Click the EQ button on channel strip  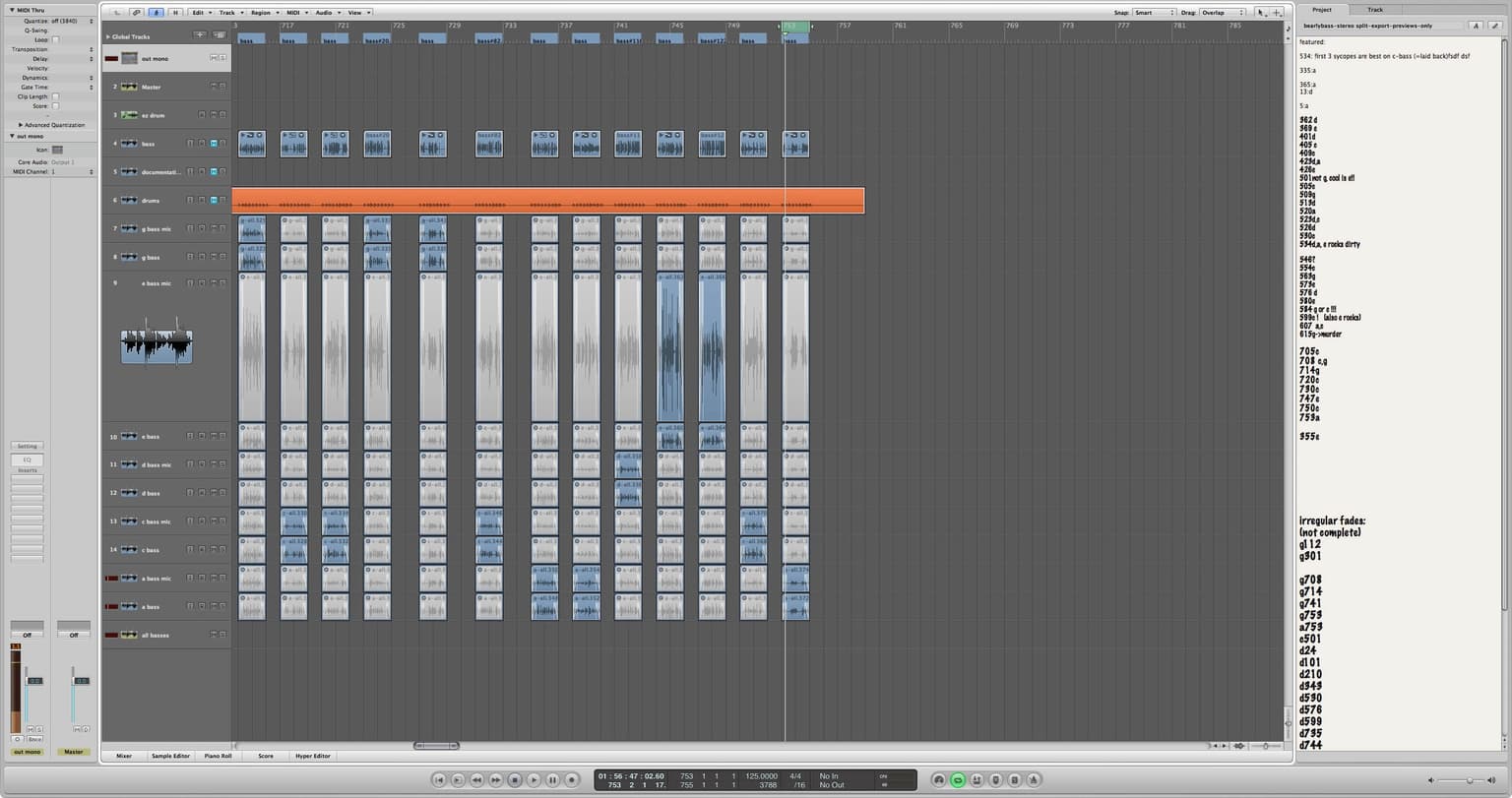pos(27,460)
